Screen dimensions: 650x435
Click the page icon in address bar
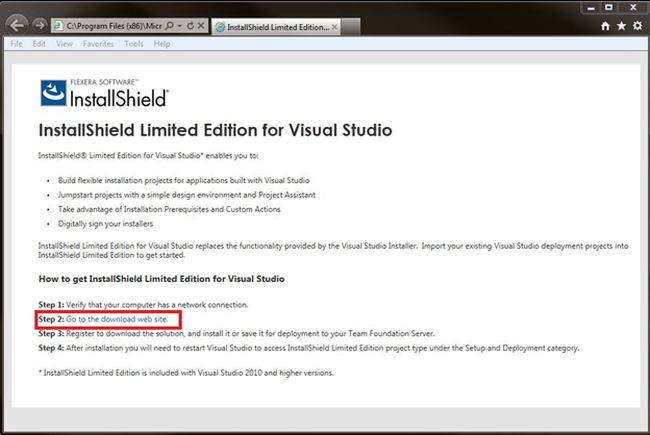point(58,26)
